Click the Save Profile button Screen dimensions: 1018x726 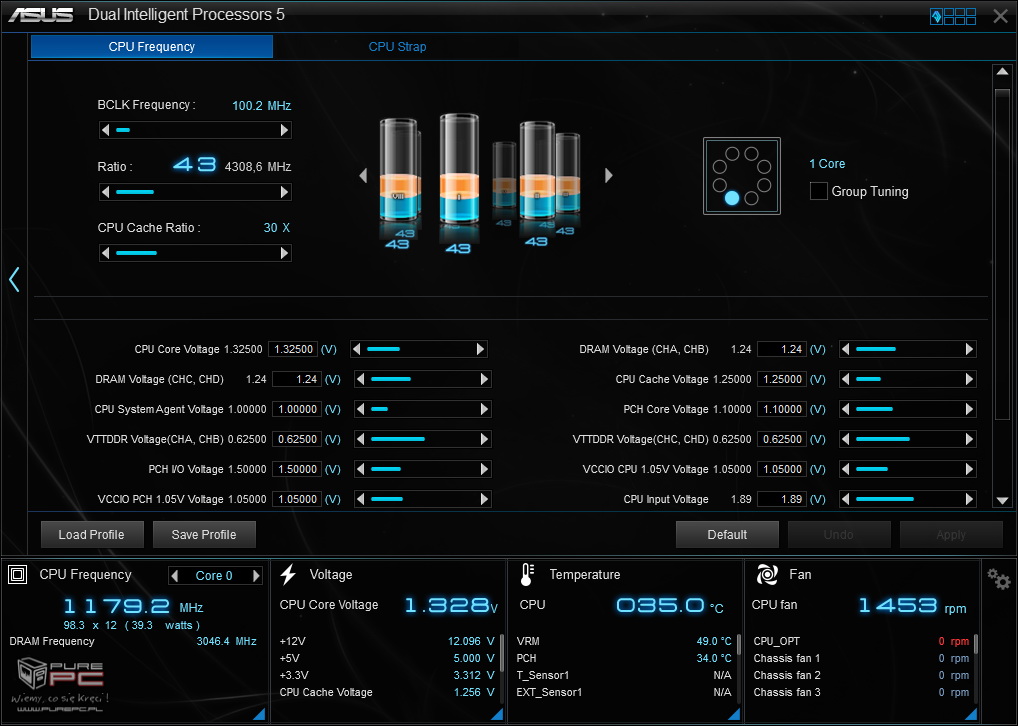click(204, 534)
